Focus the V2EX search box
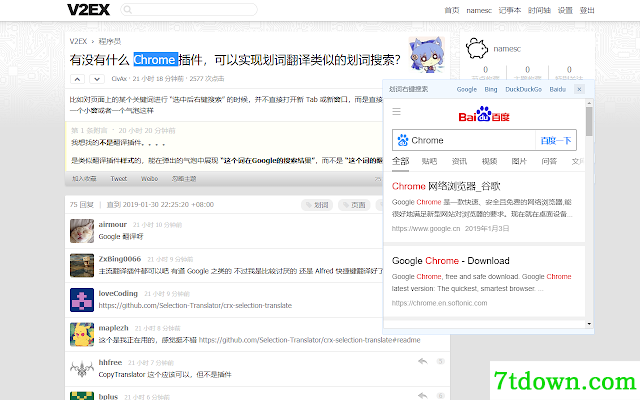Image resolution: width=640 pixels, height=400 pixels. click(189, 9)
